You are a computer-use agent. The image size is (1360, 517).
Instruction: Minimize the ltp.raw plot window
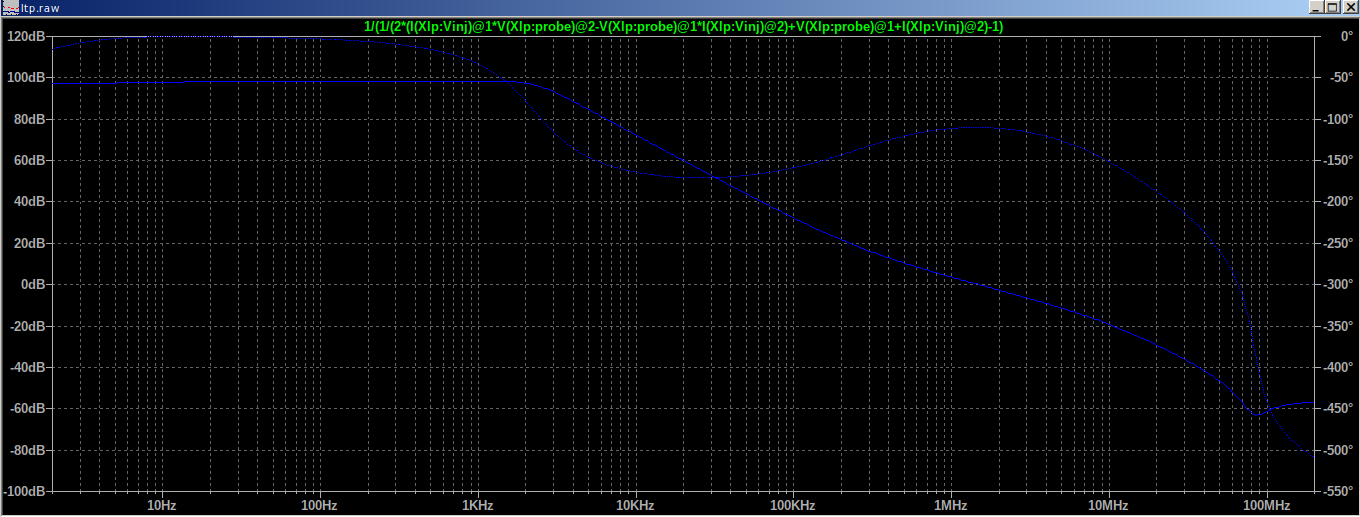pos(1316,8)
